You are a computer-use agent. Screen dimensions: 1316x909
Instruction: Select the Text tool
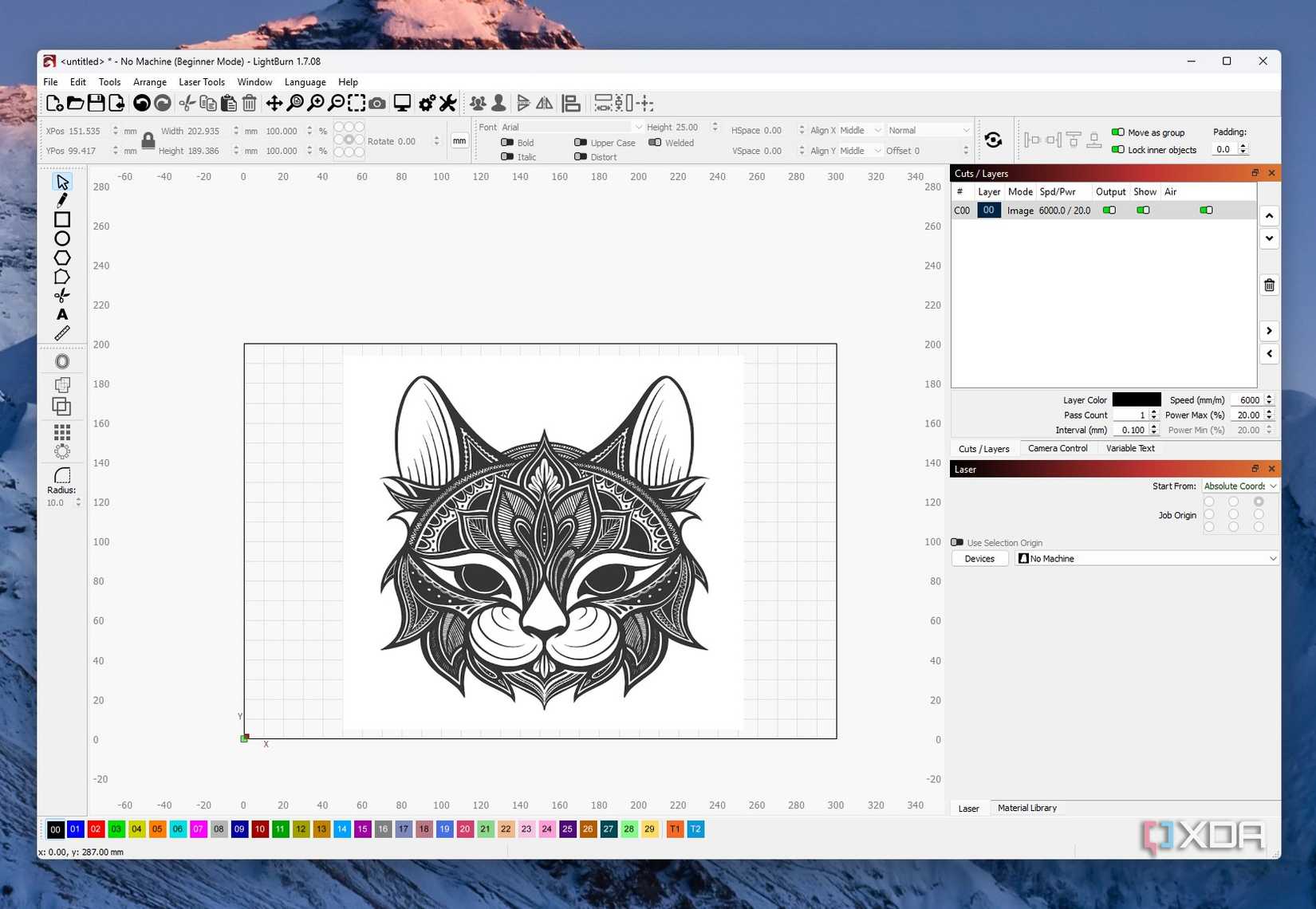[x=62, y=314]
